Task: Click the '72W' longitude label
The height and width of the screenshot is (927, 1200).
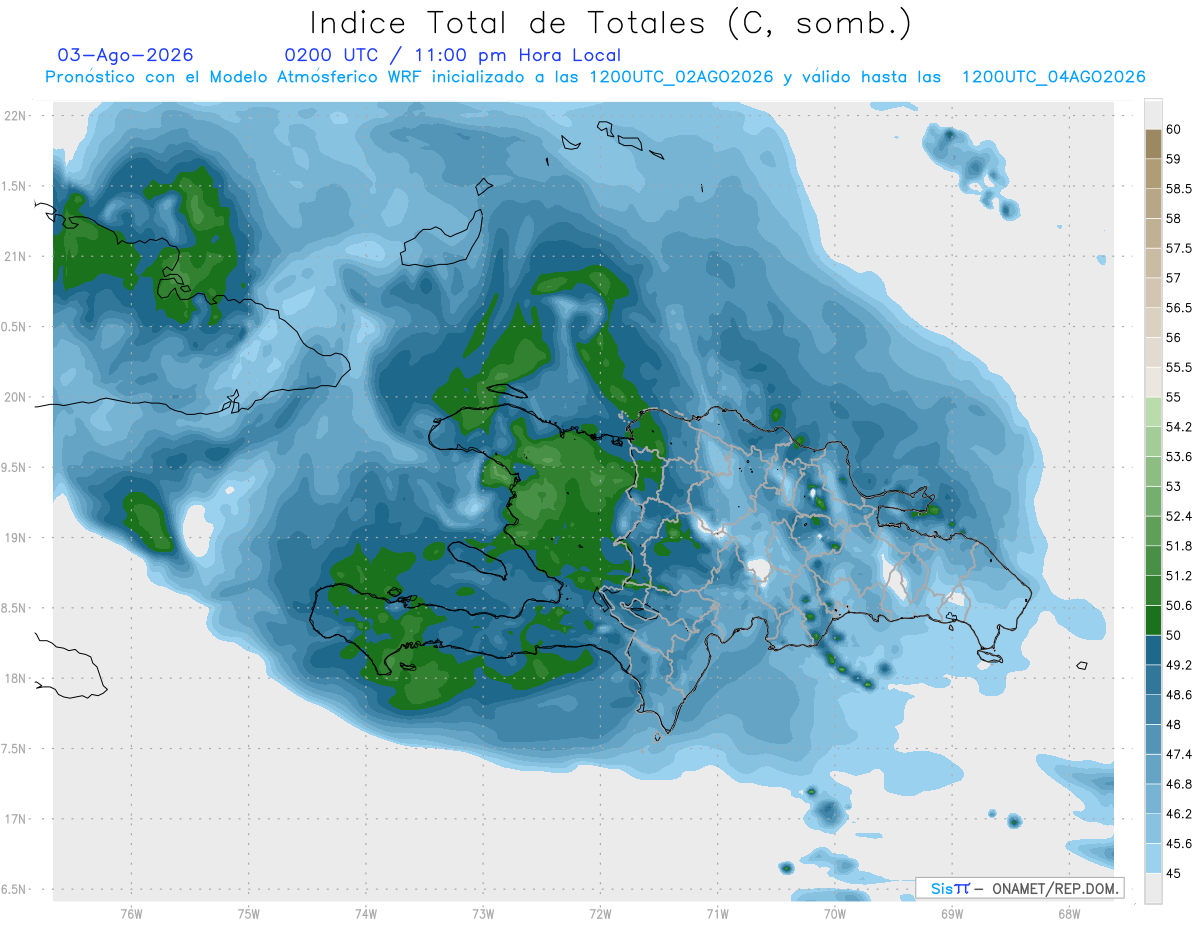Action: click(x=600, y=913)
